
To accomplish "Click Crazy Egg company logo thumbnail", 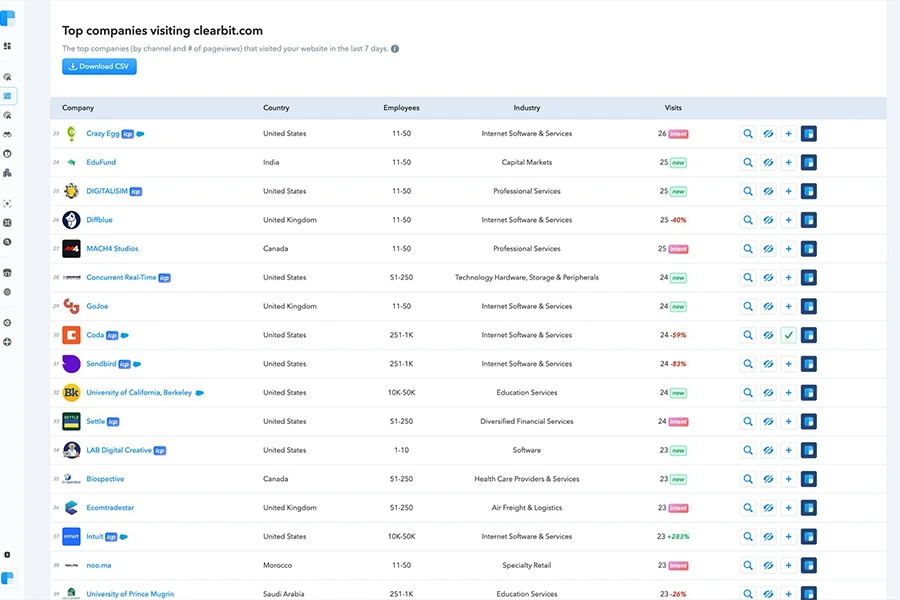I will tap(71, 134).
